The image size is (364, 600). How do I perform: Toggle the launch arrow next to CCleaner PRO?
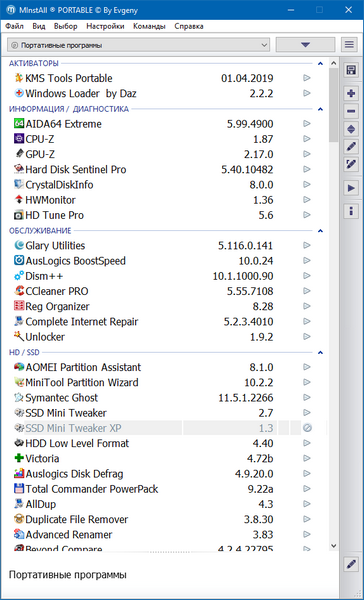pyautogui.click(x=307, y=291)
